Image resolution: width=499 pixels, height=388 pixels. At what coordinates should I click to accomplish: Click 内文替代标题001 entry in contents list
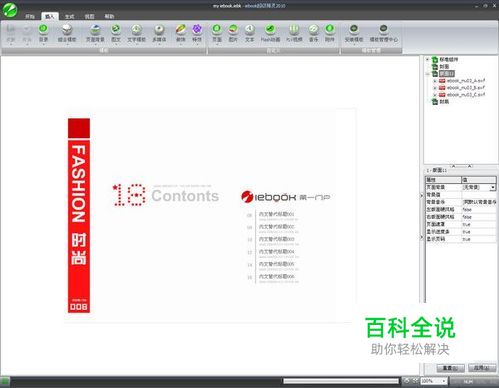pyautogui.click(x=277, y=214)
